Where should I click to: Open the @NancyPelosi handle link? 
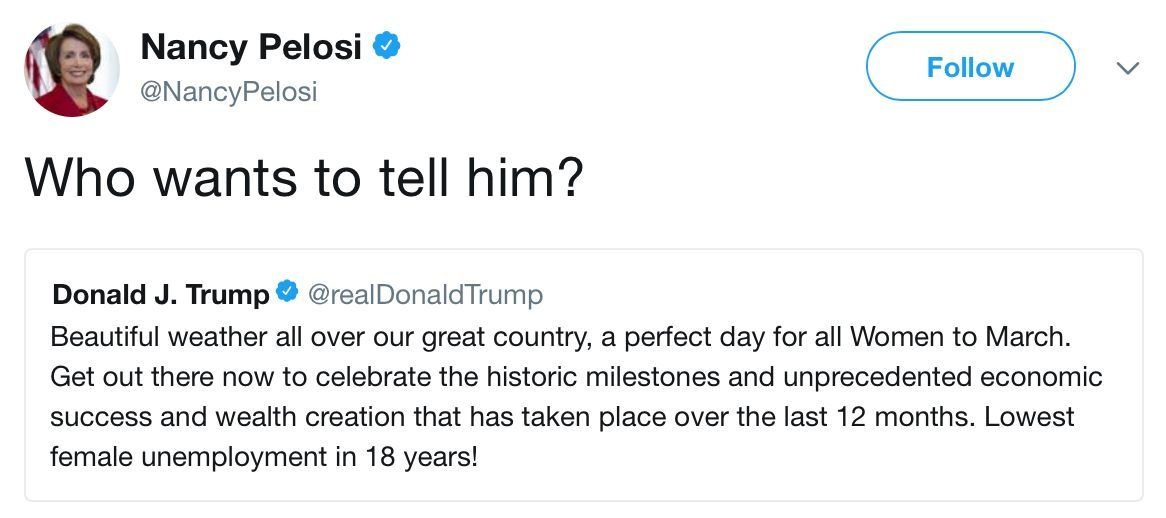(x=229, y=92)
